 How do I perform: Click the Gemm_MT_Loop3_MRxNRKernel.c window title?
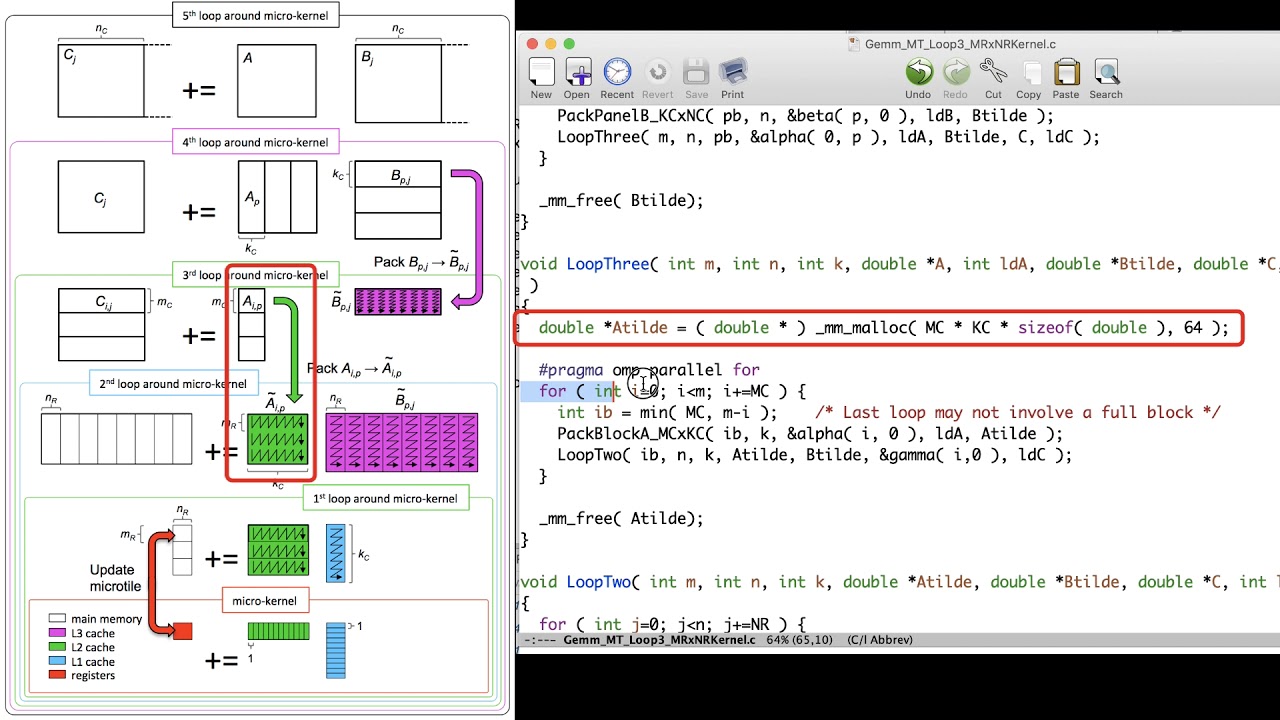pyautogui.click(x=960, y=44)
